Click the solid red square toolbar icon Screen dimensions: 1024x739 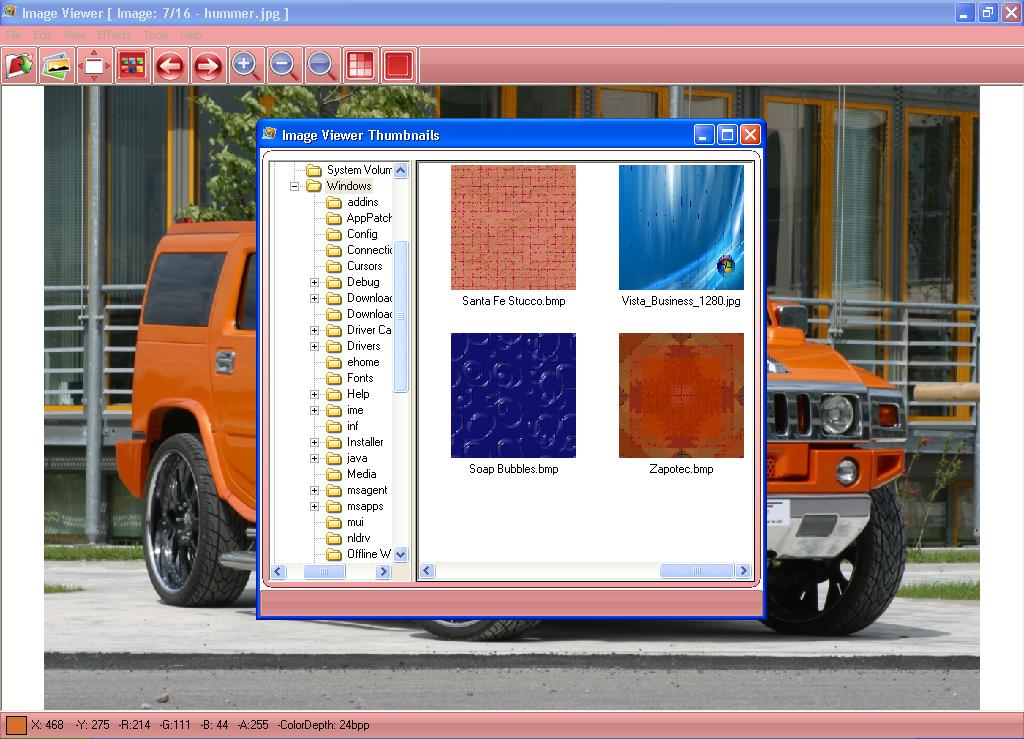click(397, 66)
